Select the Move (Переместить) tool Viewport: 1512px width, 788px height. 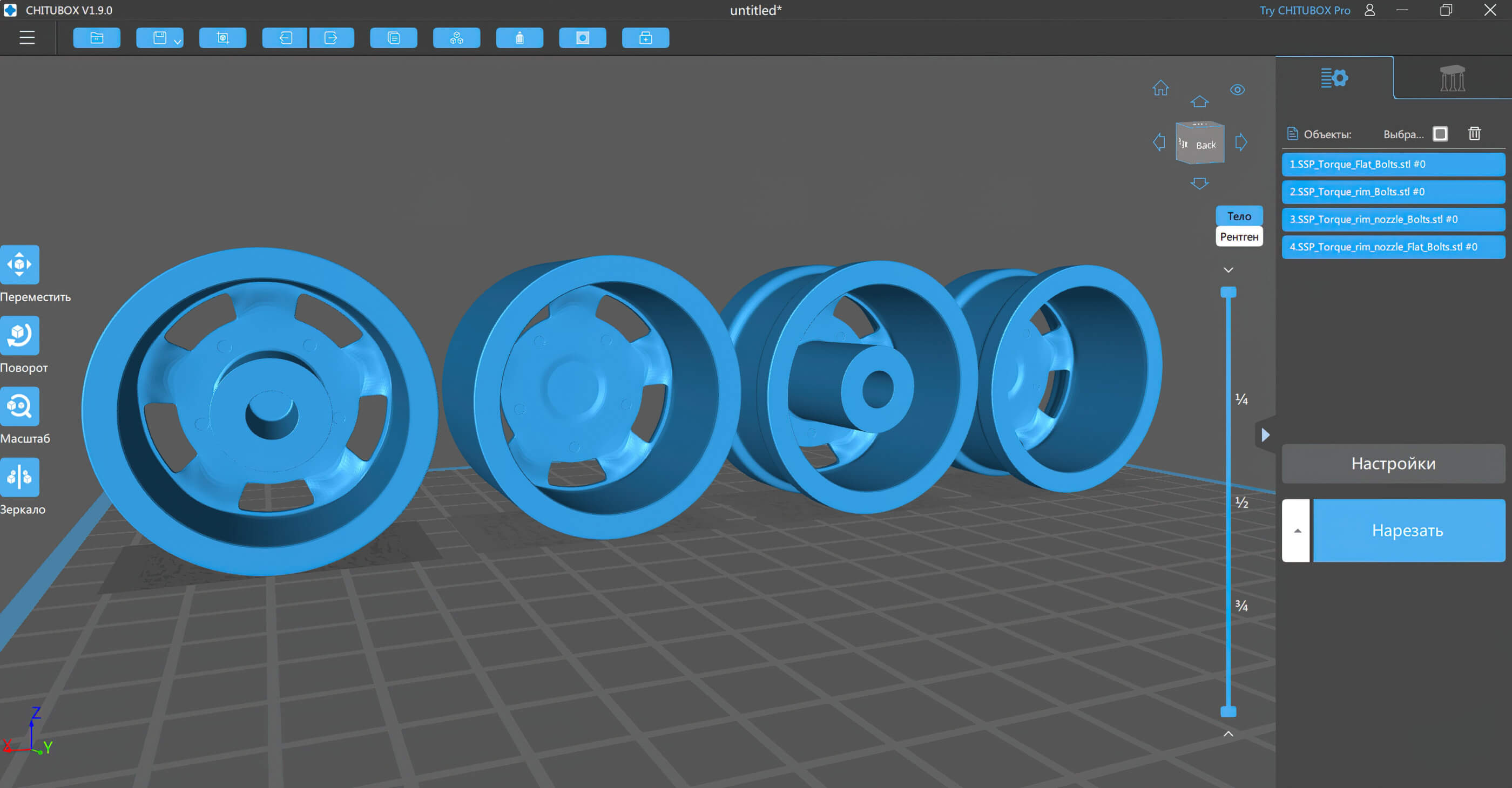pos(19,264)
